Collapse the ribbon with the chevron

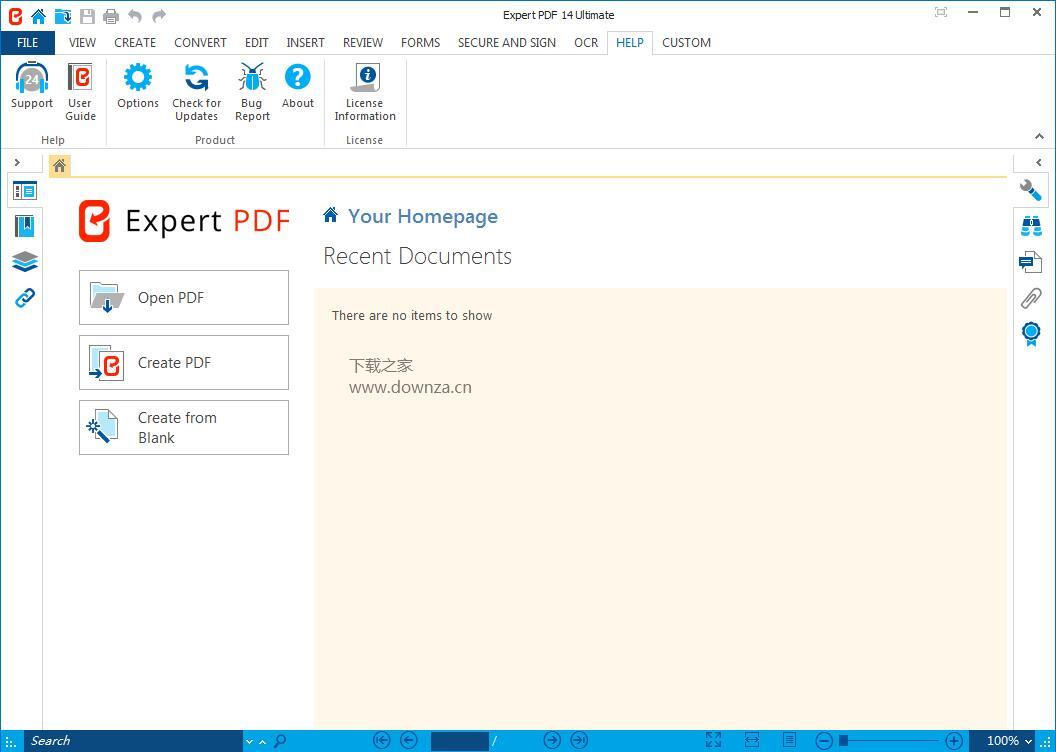click(x=1039, y=137)
